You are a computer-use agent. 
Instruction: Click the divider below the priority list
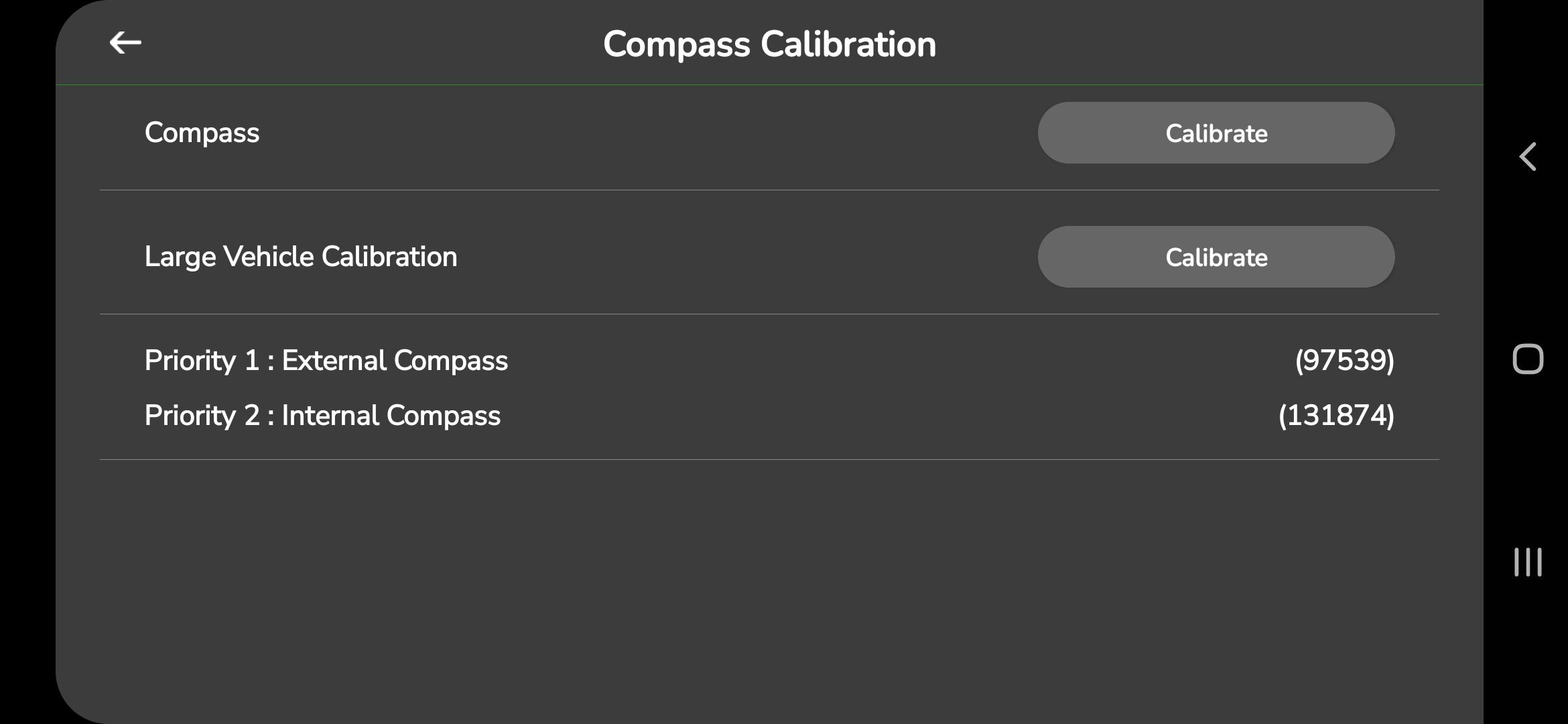click(x=769, y=460)
